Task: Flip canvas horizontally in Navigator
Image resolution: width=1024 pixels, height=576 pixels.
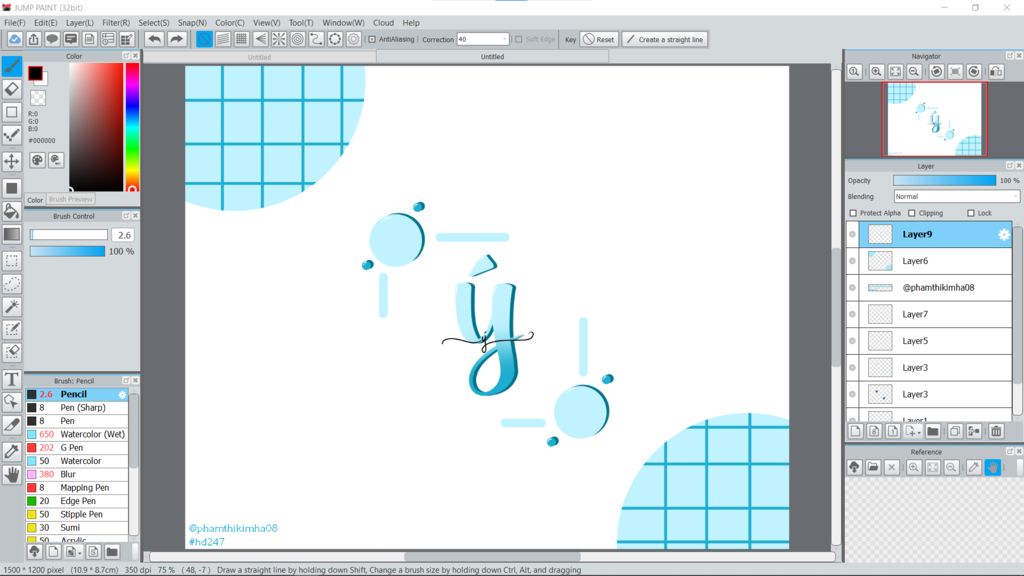Action: [x=996, y=72]
